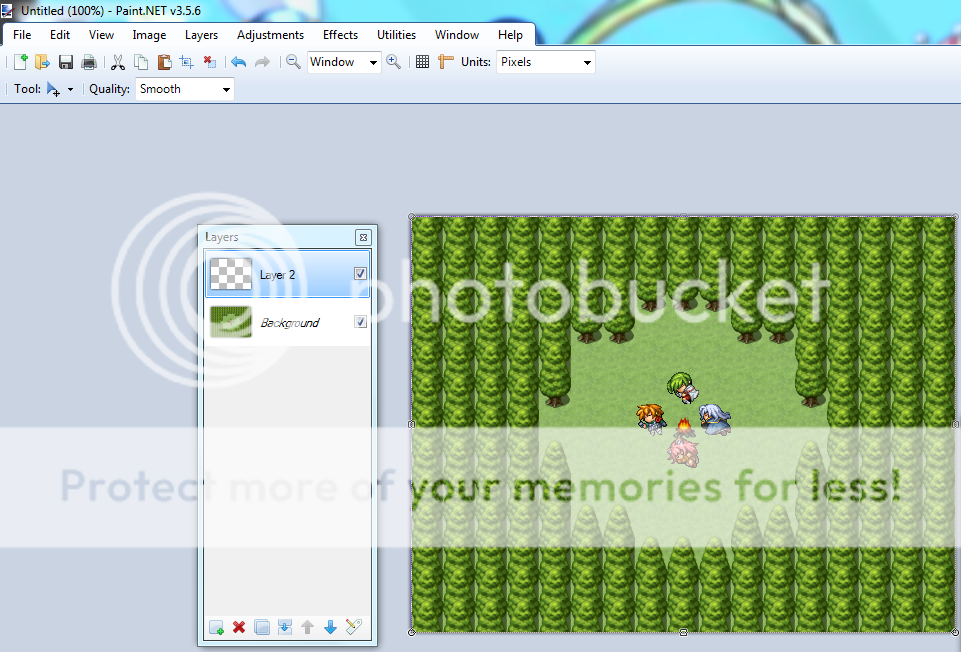Hide the Background layer via checkbox

click(x=360, y=322)
